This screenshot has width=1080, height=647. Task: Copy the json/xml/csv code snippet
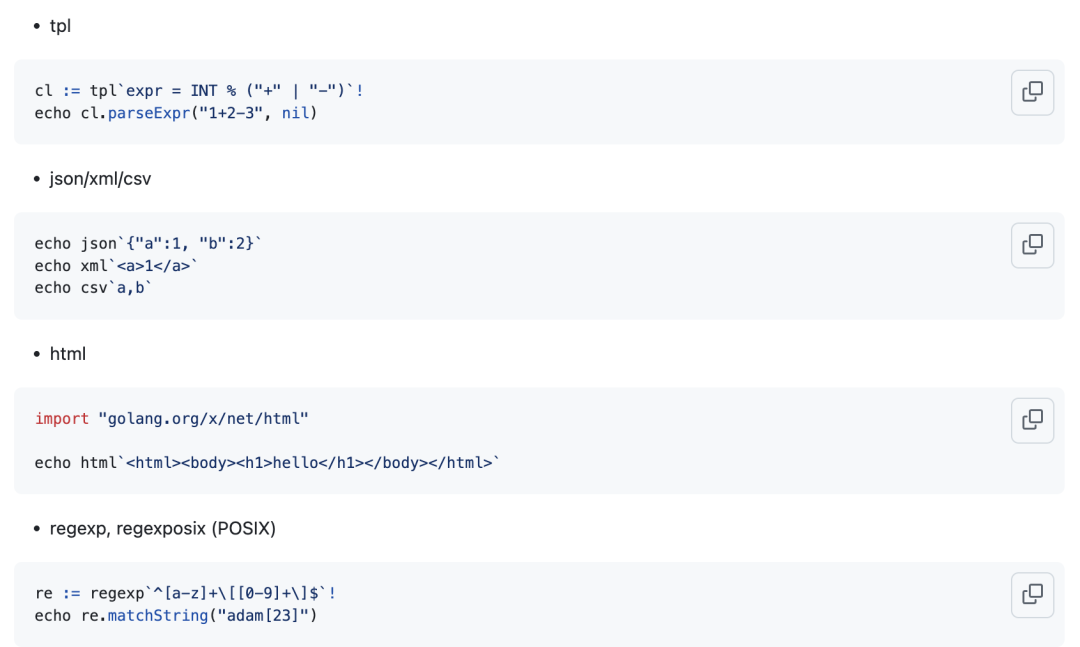tap(1032, 245)
